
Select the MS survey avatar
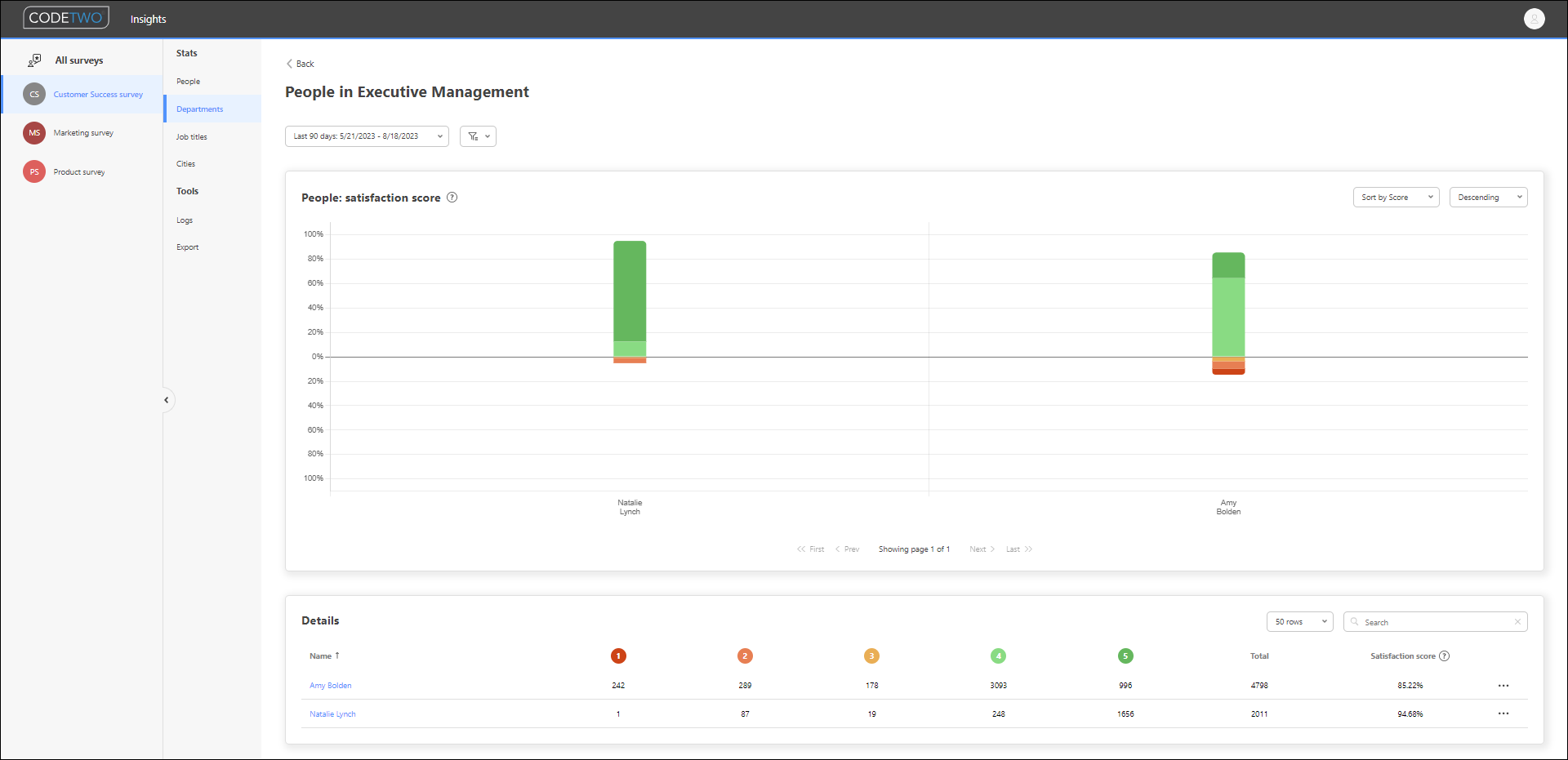[34, 133]
